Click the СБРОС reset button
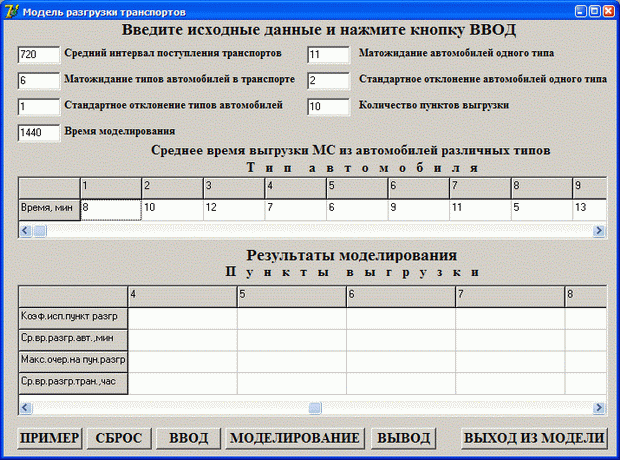Image resolution: width=620 pixels, height=460 pixels. [119, 438]
